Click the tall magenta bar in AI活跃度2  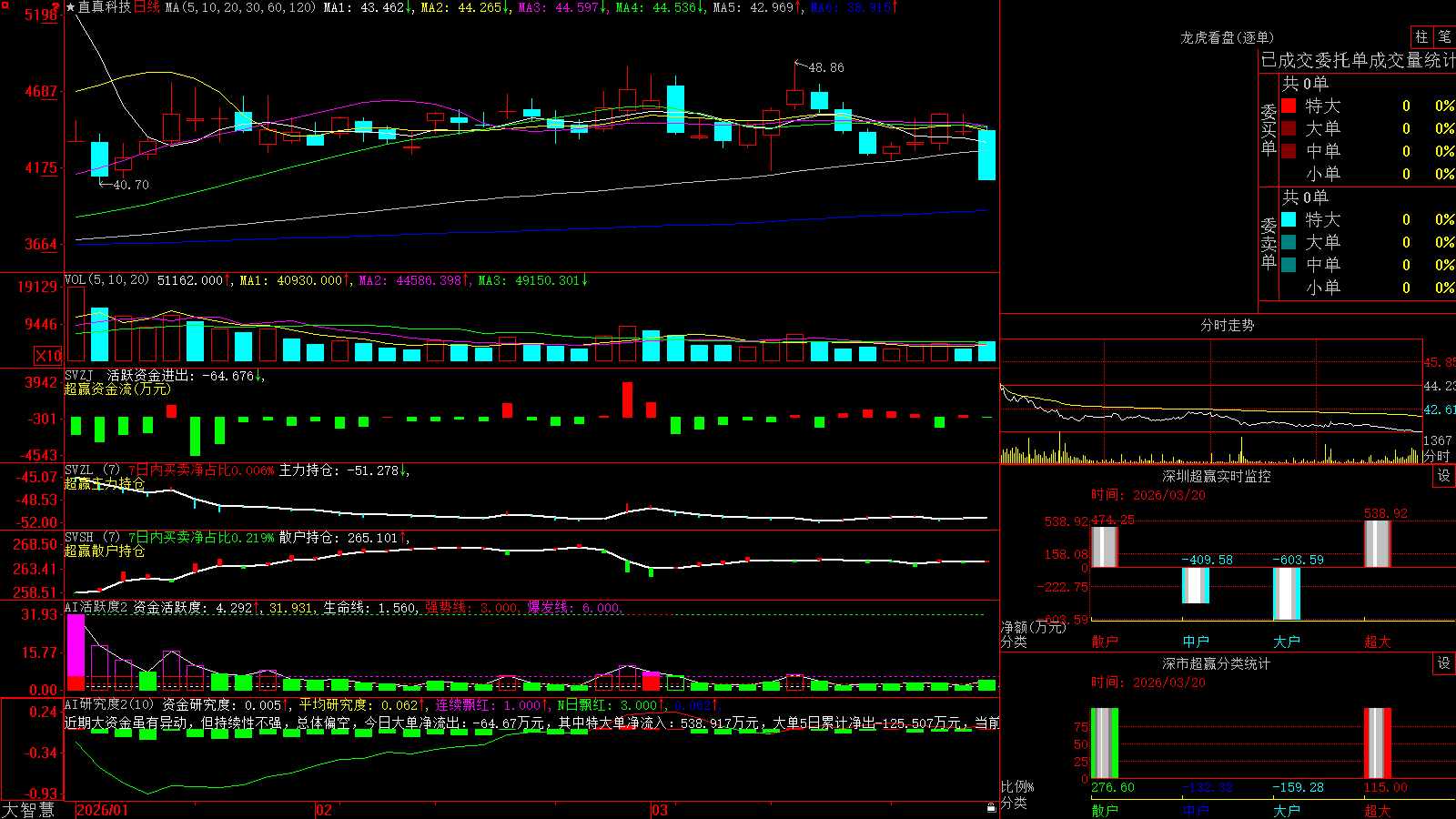click(76, 646)
